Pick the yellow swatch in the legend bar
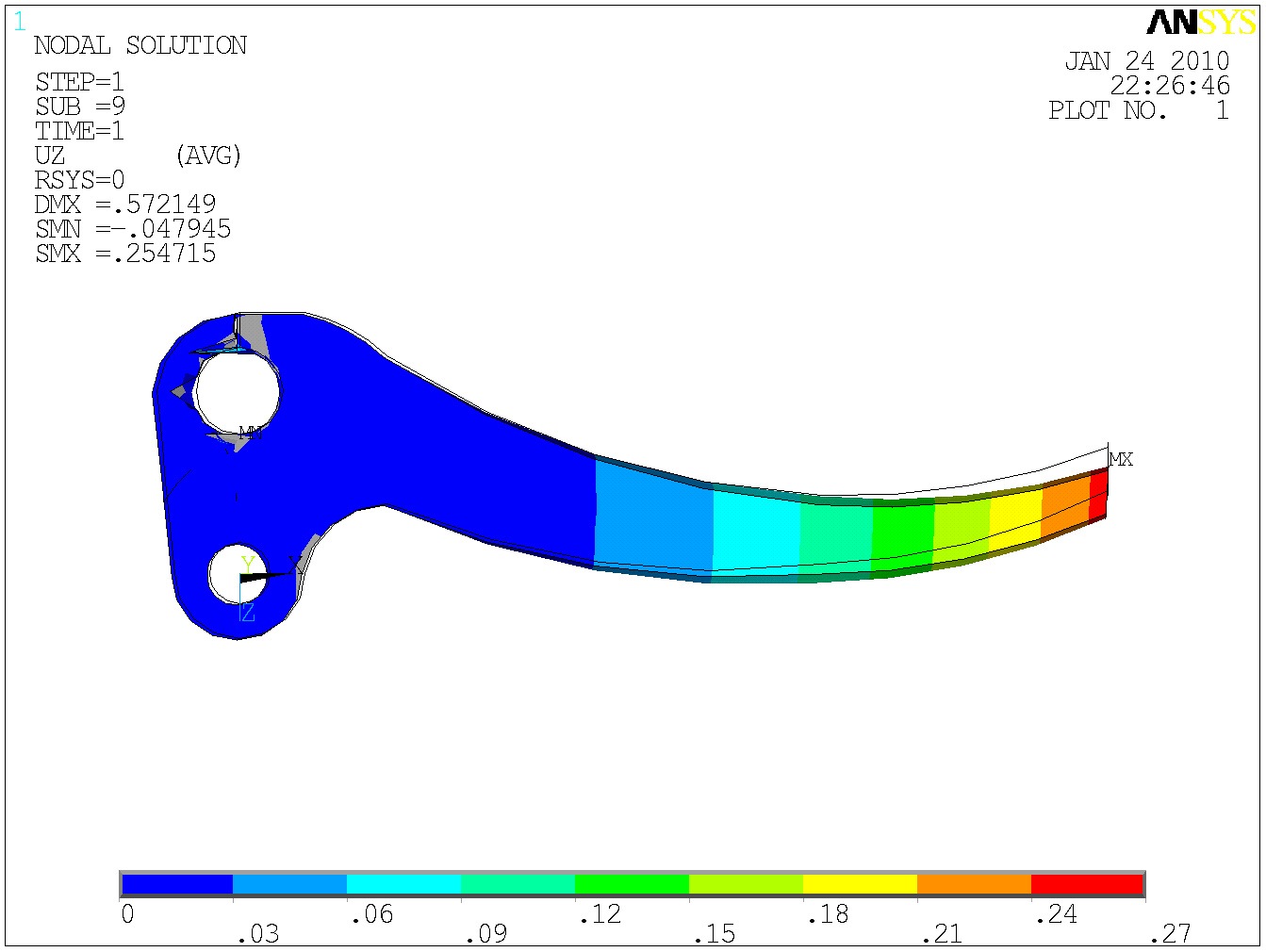The height and width of the screenshot is (952, 1266). point(859,884)
